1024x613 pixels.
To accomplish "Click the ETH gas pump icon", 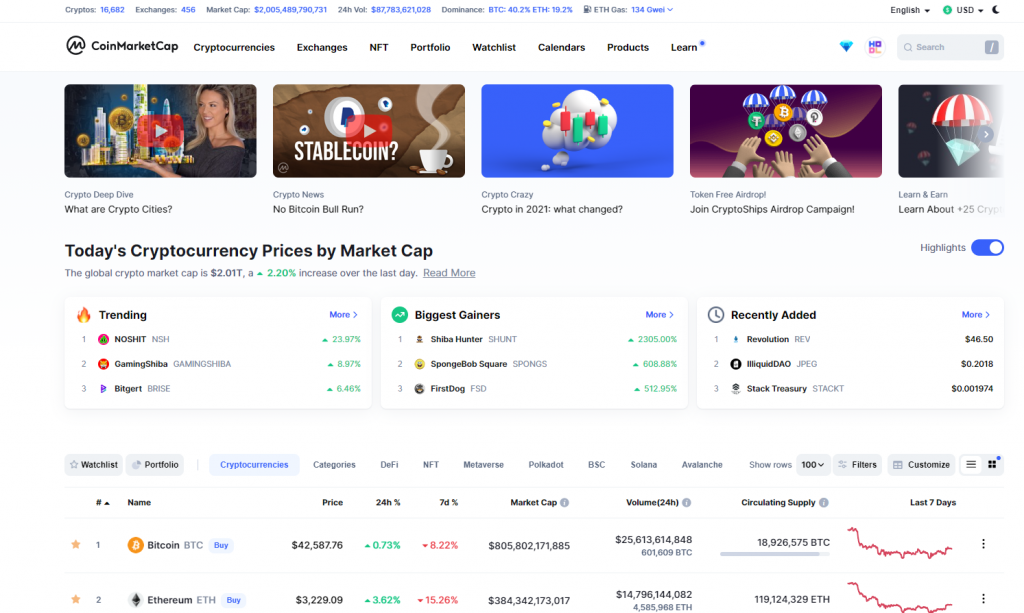I will click(587, 10).
